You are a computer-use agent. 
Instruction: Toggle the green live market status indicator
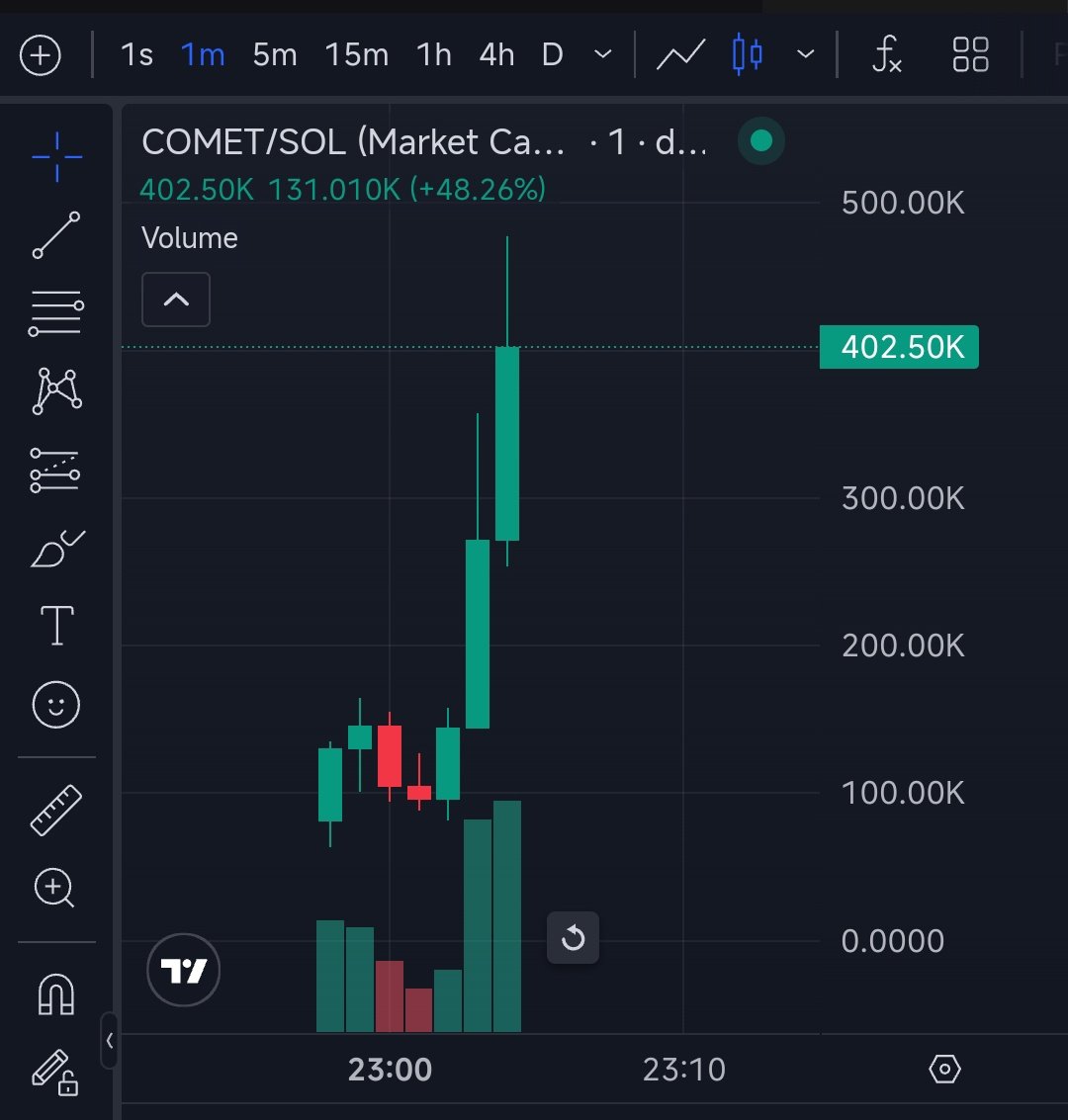point(760,141)
